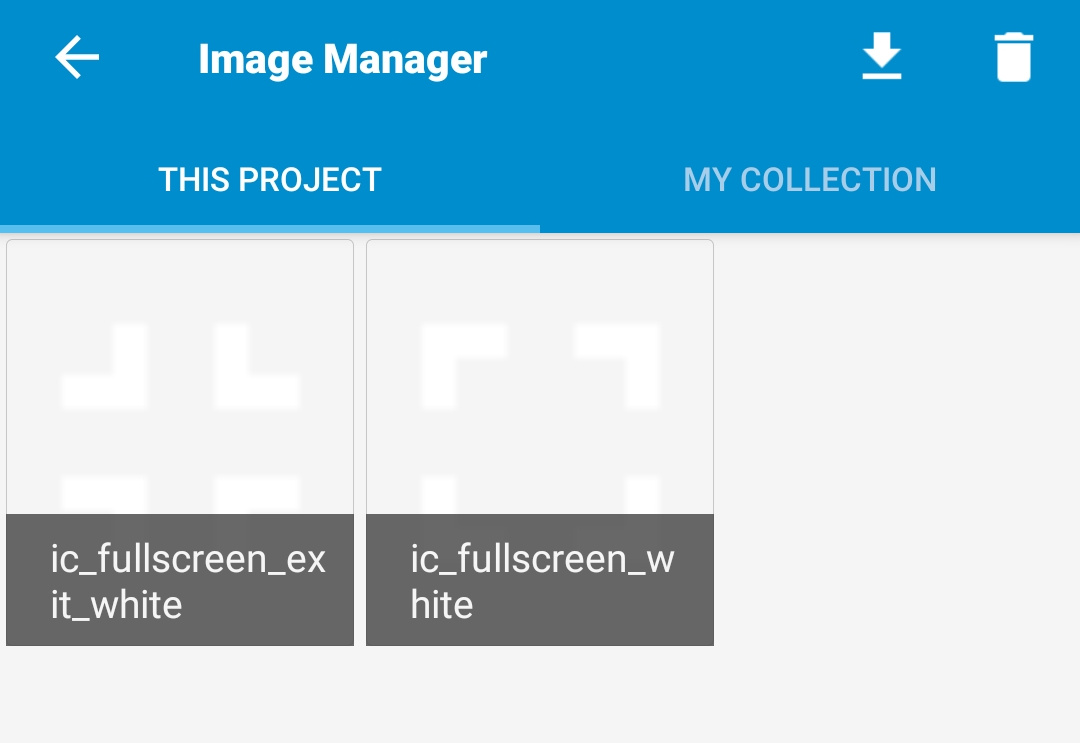1080x743 pixels.
Task: Select the import image icon in the toolbar
Action: click(x=882, y=57)
